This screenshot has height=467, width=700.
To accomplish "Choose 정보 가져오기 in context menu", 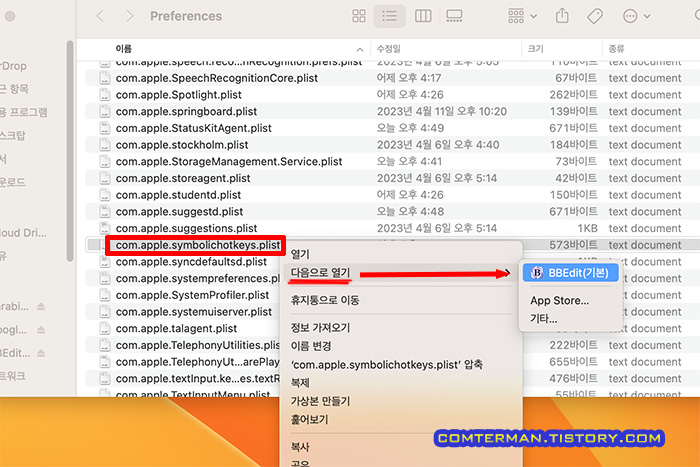I will [320, 328].
